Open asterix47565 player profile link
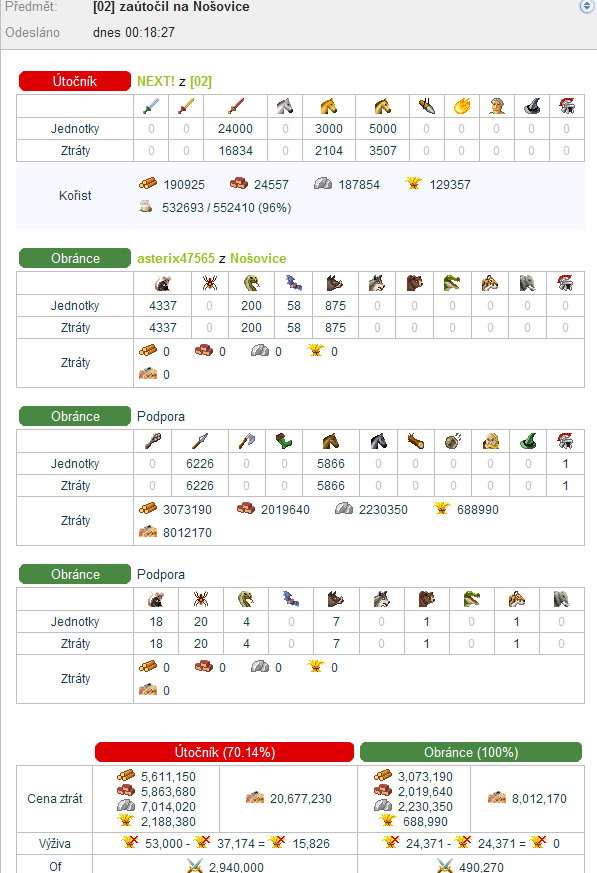This screenshot has height=873, width=597. click(x=176, y=258)
